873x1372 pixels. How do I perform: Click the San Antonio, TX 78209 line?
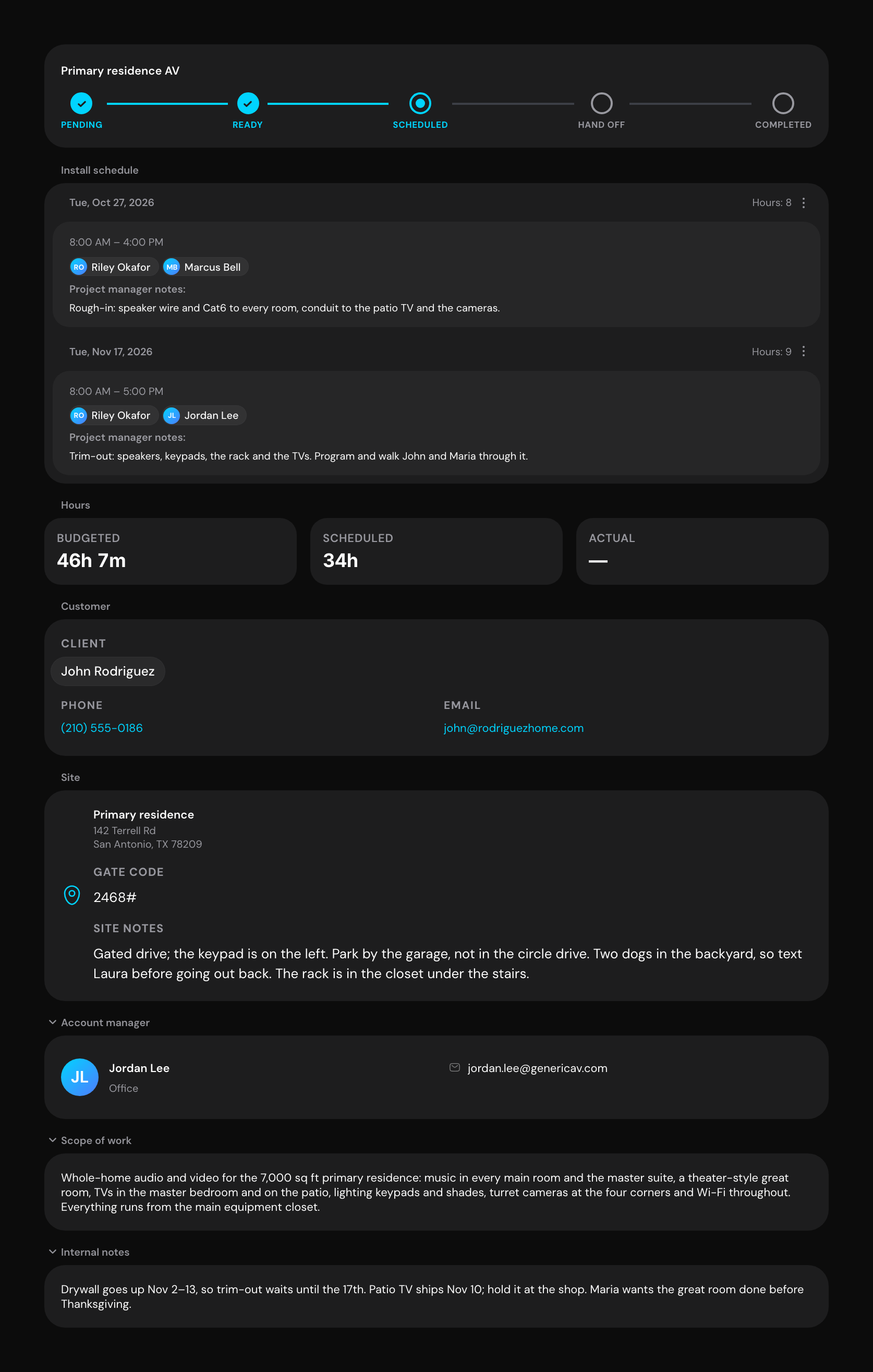(148, 845)
